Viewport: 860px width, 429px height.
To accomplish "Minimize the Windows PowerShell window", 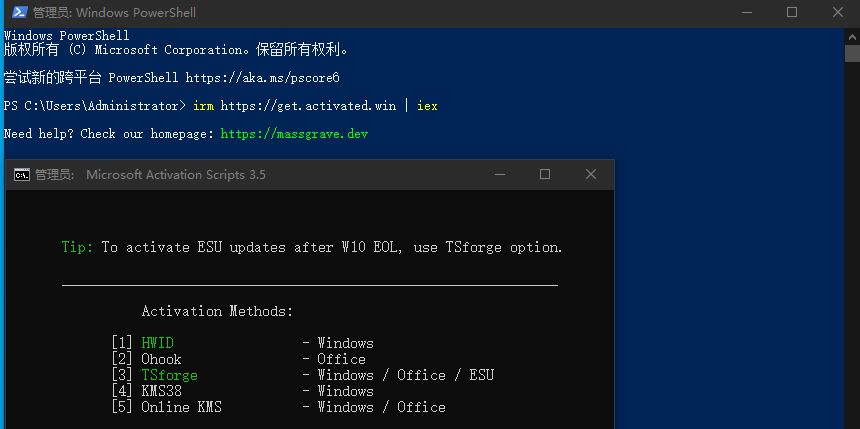I will click(746, 12).
